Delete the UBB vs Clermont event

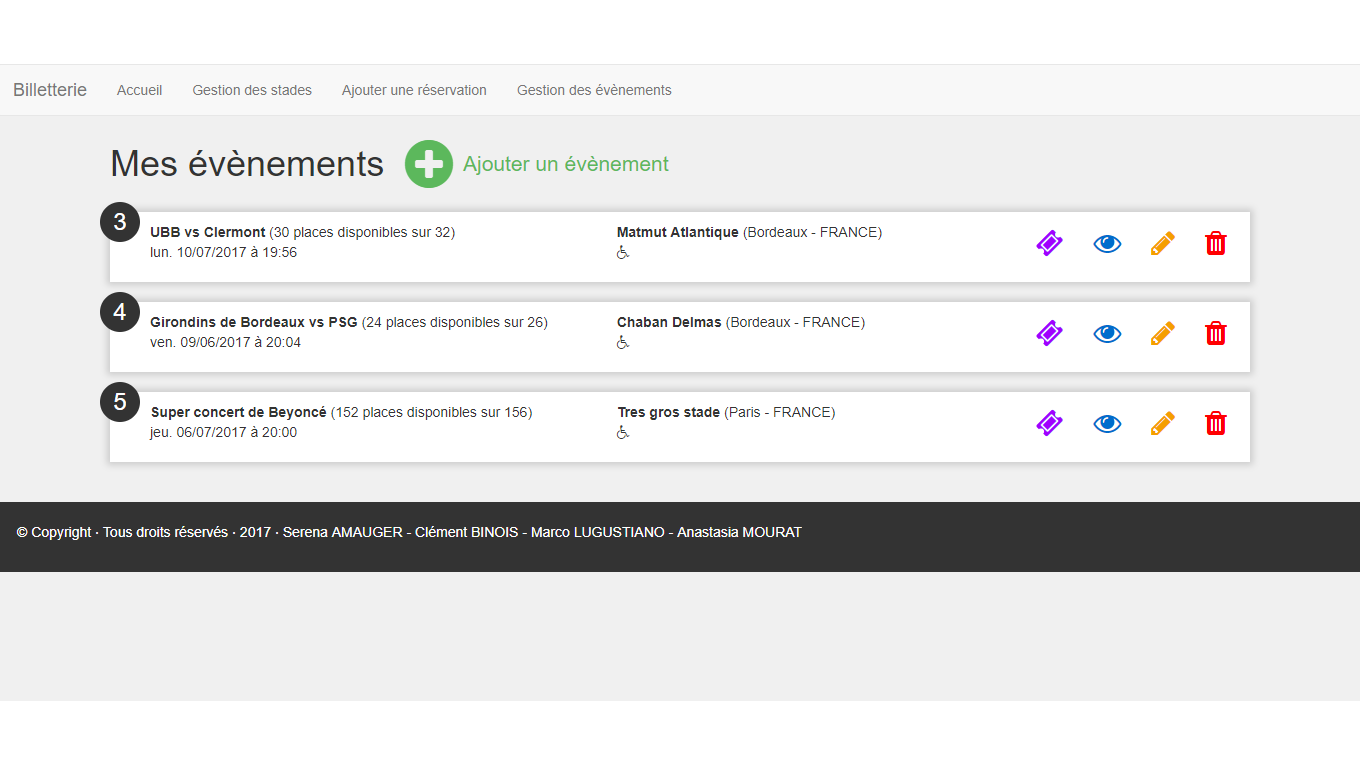click(1215, 243)
